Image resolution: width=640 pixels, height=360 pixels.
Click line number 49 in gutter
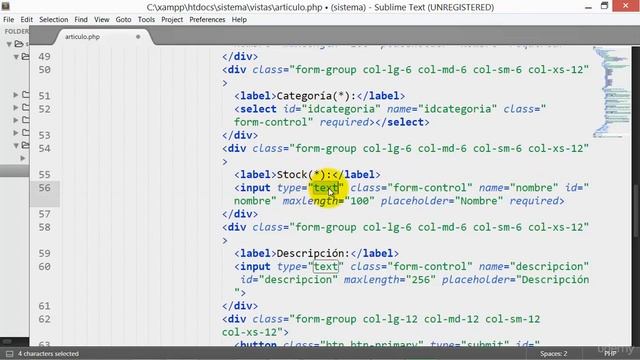(x=44, y=57)
